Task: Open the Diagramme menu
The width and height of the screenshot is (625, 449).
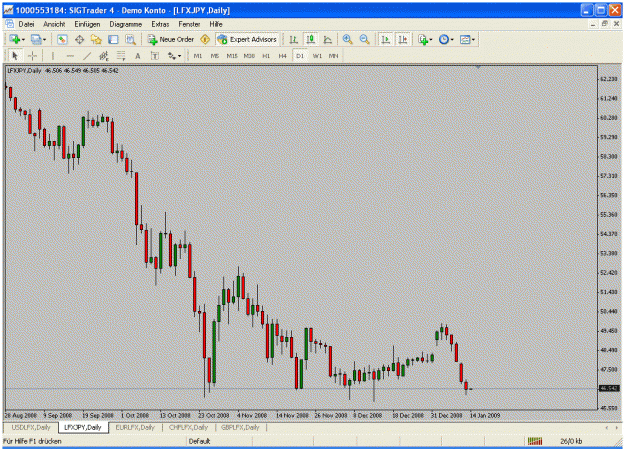Action: (126, 24)
